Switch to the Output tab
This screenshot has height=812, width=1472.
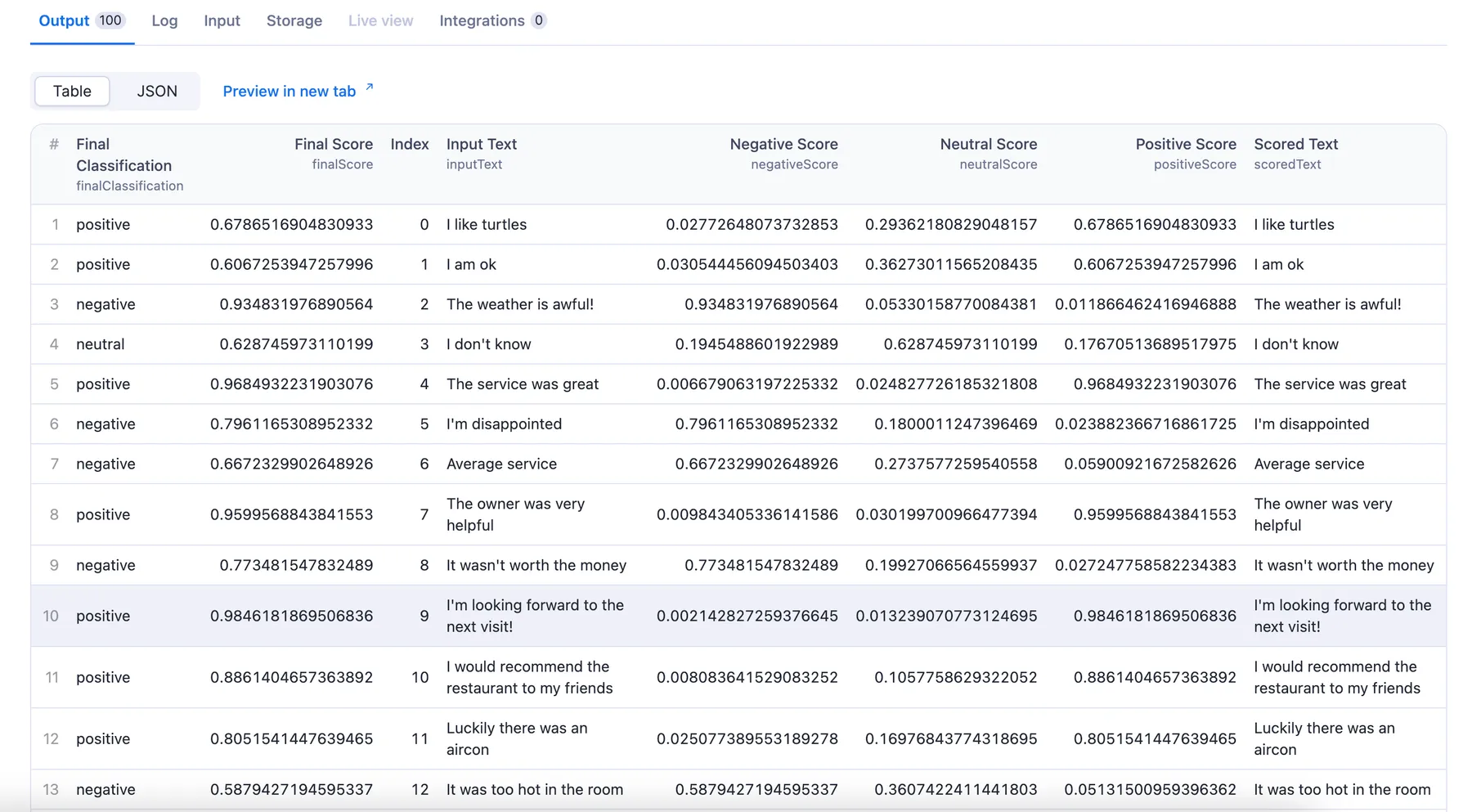click(82, 21)
